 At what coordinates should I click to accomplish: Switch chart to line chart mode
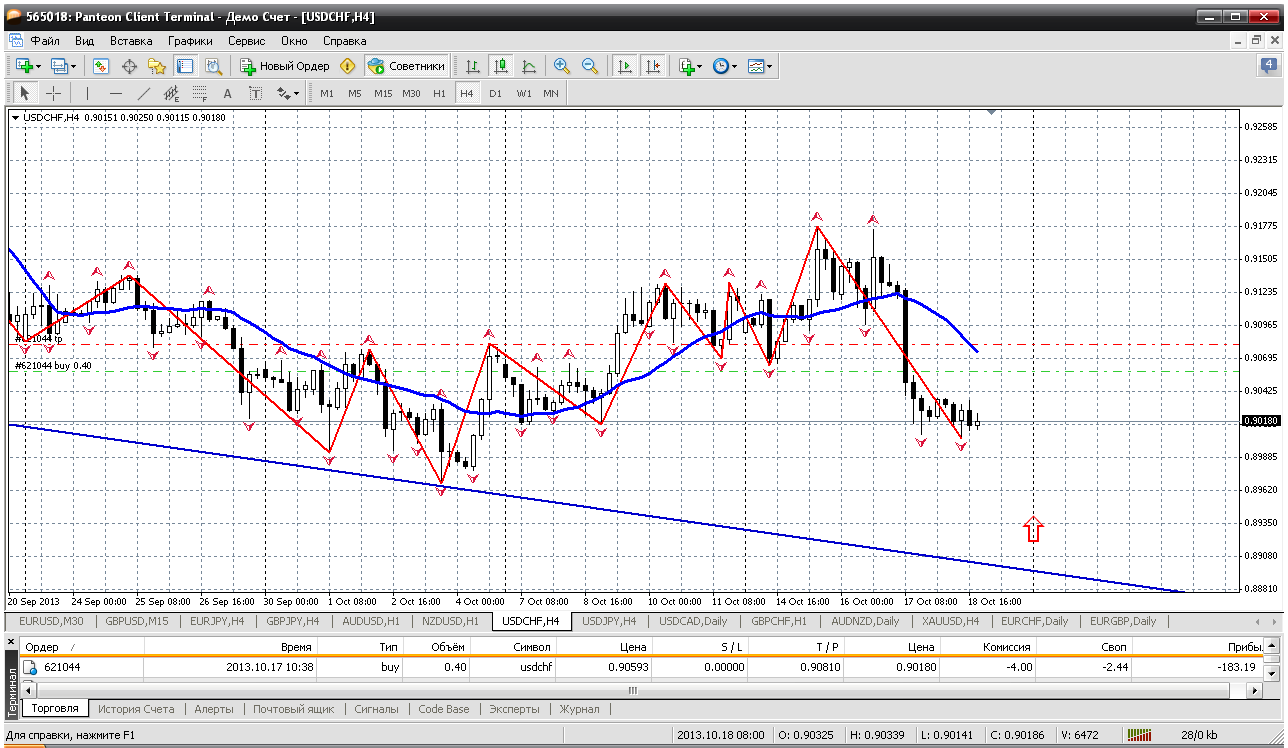[529, 66]
